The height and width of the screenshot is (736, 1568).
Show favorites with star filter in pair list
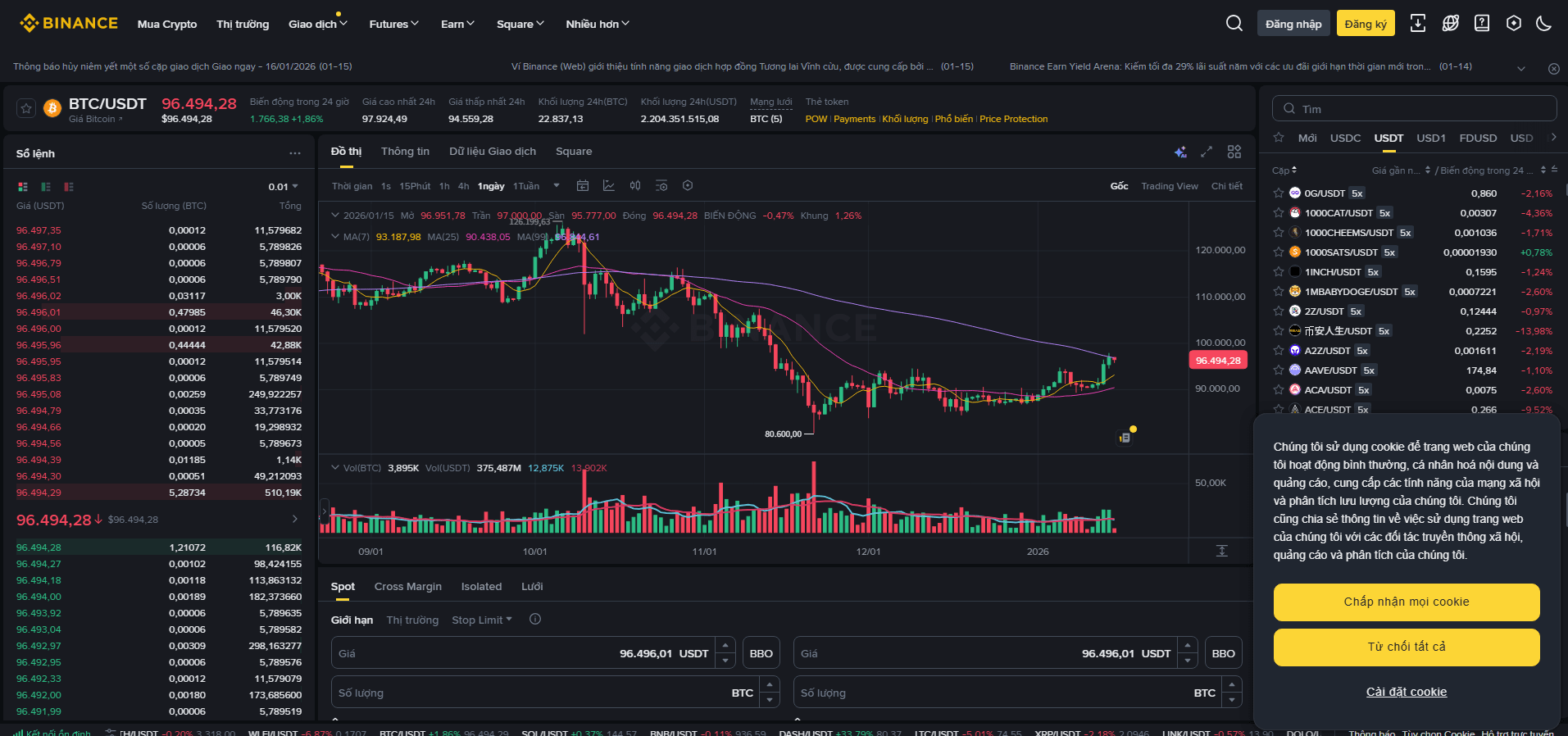1279,138
